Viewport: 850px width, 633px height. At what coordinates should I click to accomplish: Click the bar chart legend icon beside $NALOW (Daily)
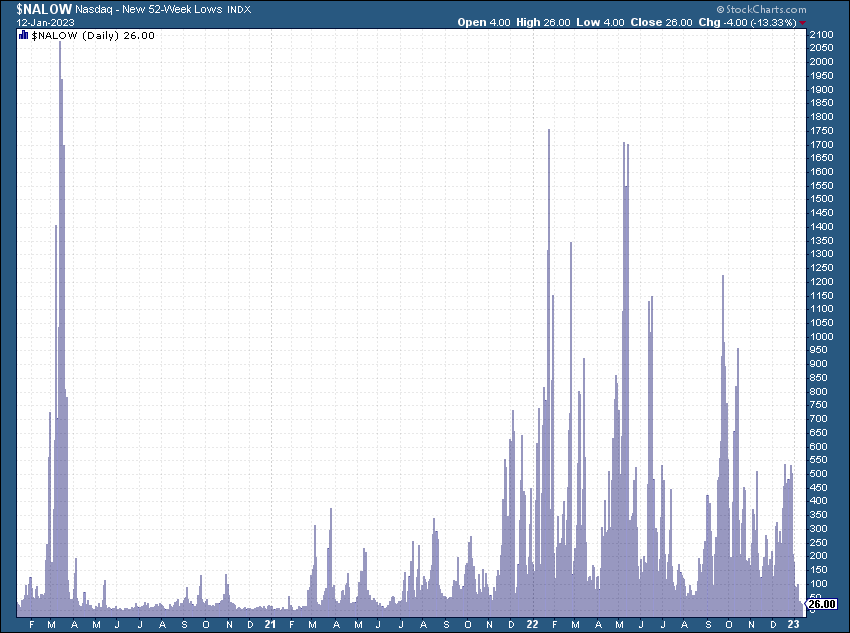[23, 35]
